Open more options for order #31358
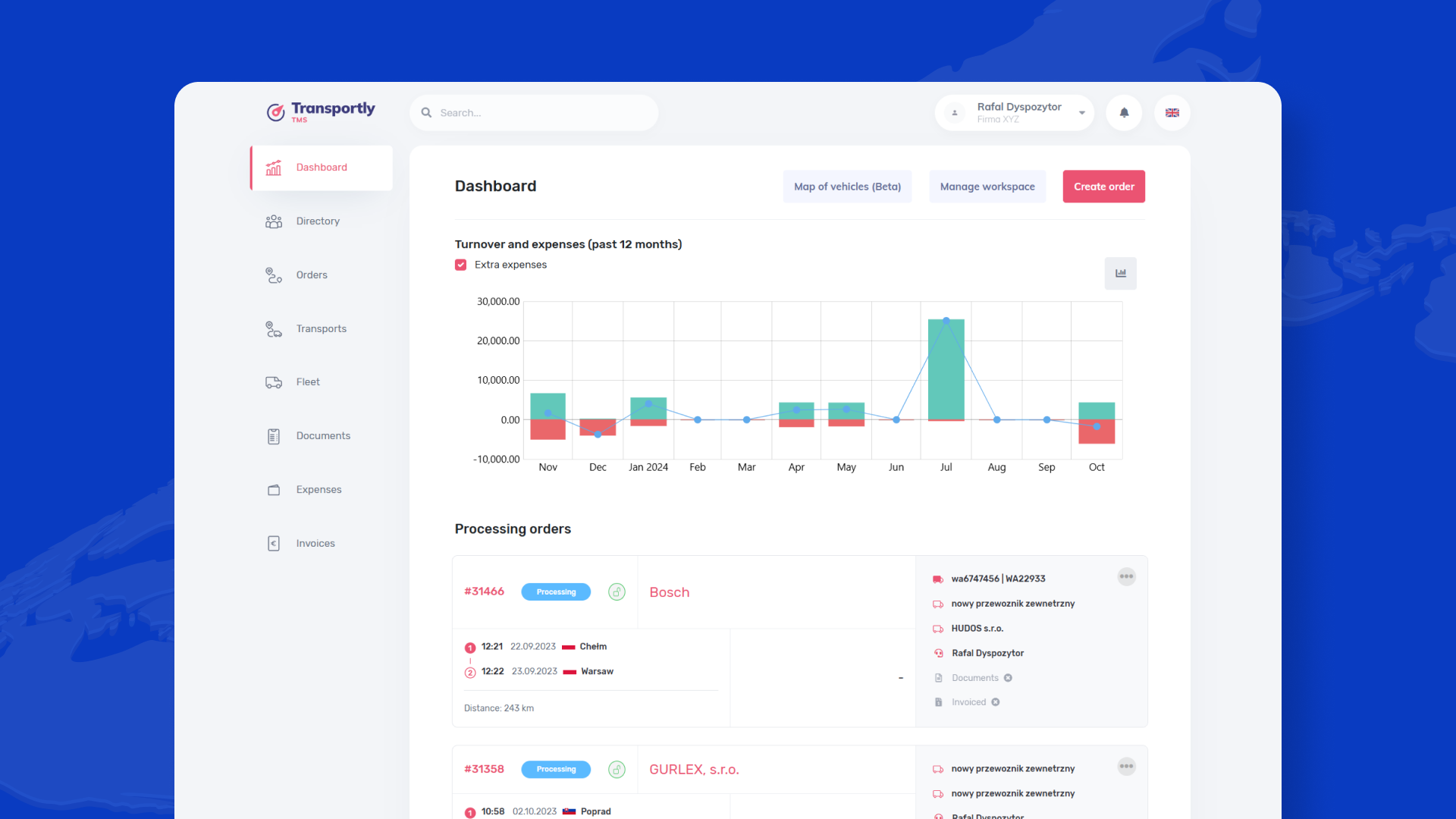Viewport: 1456px width, 819px height. (x=1126, y=767)
